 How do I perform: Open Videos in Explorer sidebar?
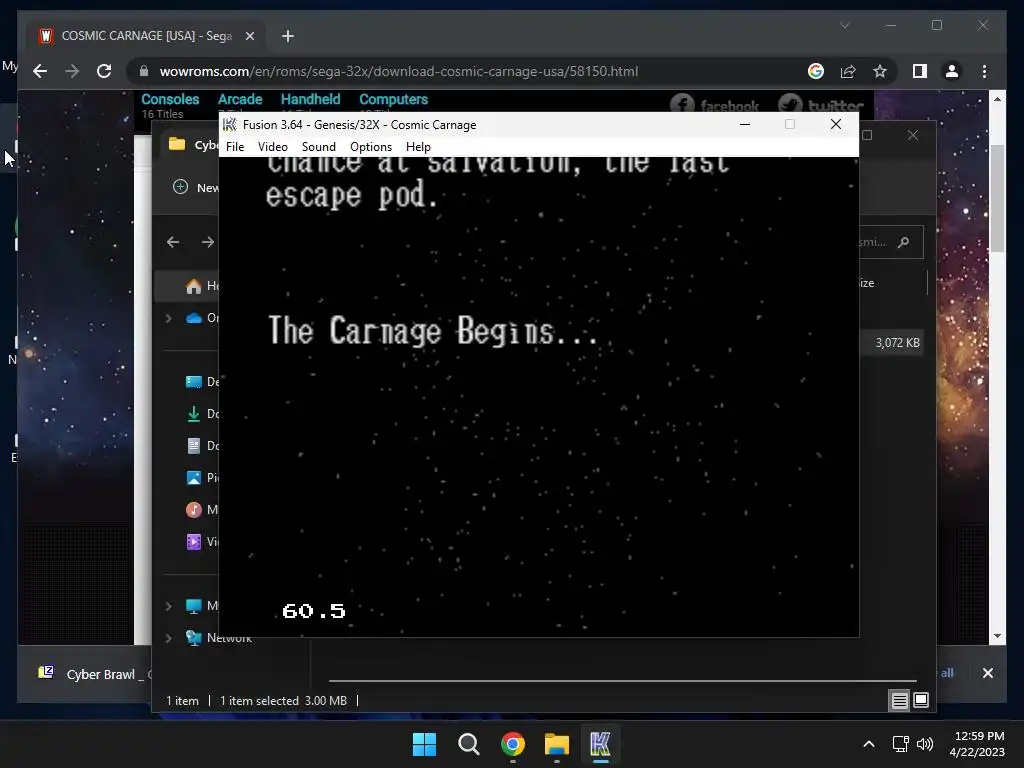[x=201, y=541]
